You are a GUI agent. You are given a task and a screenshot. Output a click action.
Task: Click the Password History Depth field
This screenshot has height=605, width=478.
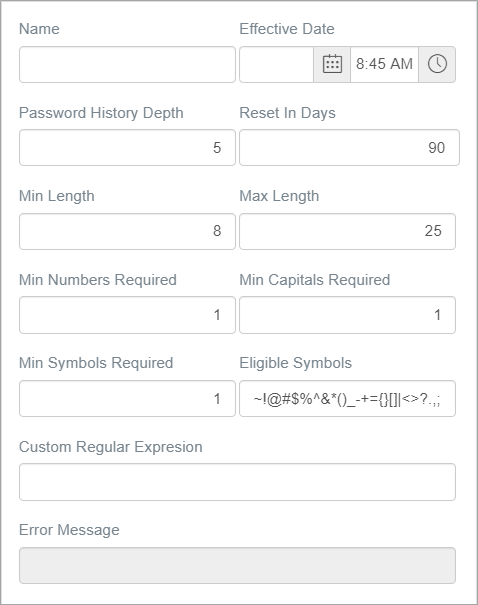pos(127,148)
